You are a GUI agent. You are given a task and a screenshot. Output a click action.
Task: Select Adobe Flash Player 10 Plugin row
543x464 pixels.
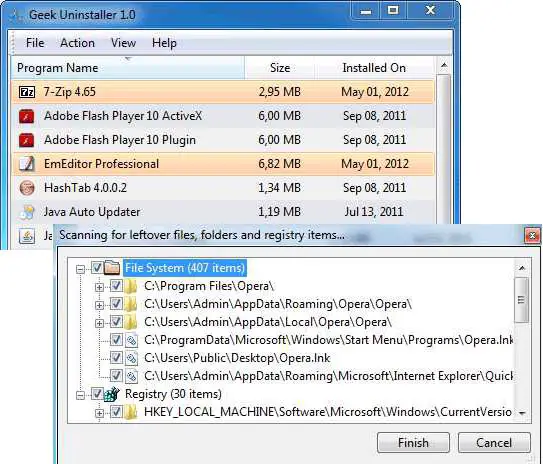coord(223,140)
